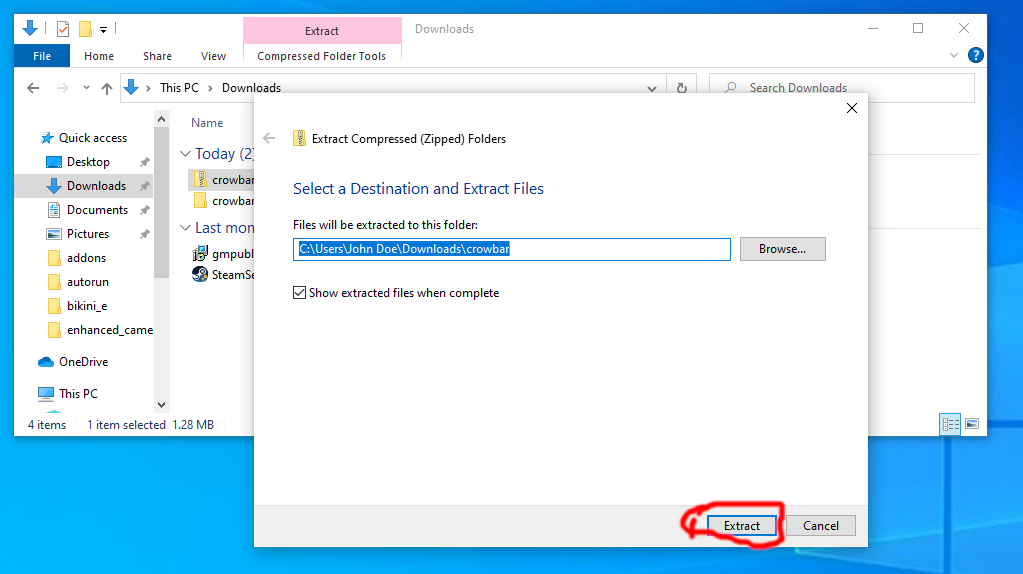Open the File menu in Explorer
The width and height of the screenshot is (1023, 574).
click(x=42, y=56)
